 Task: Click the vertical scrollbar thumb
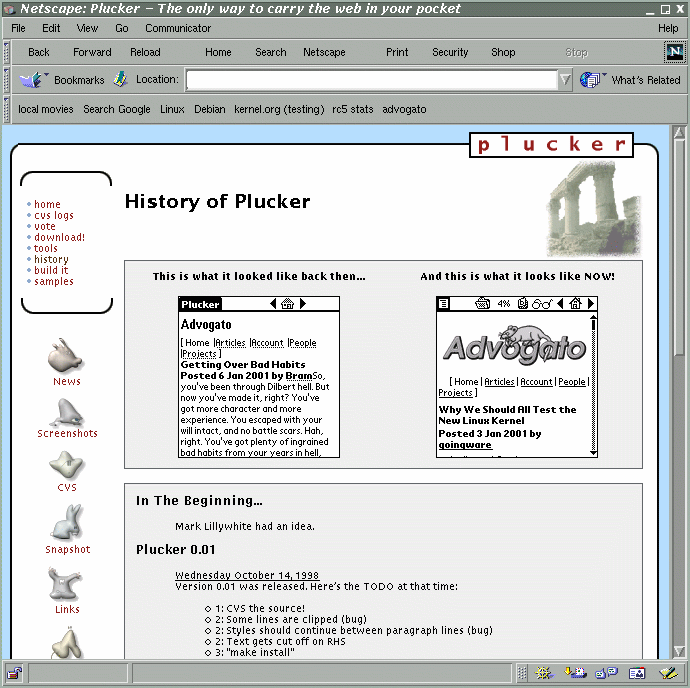pyautogui.click(x=679, y=248)
